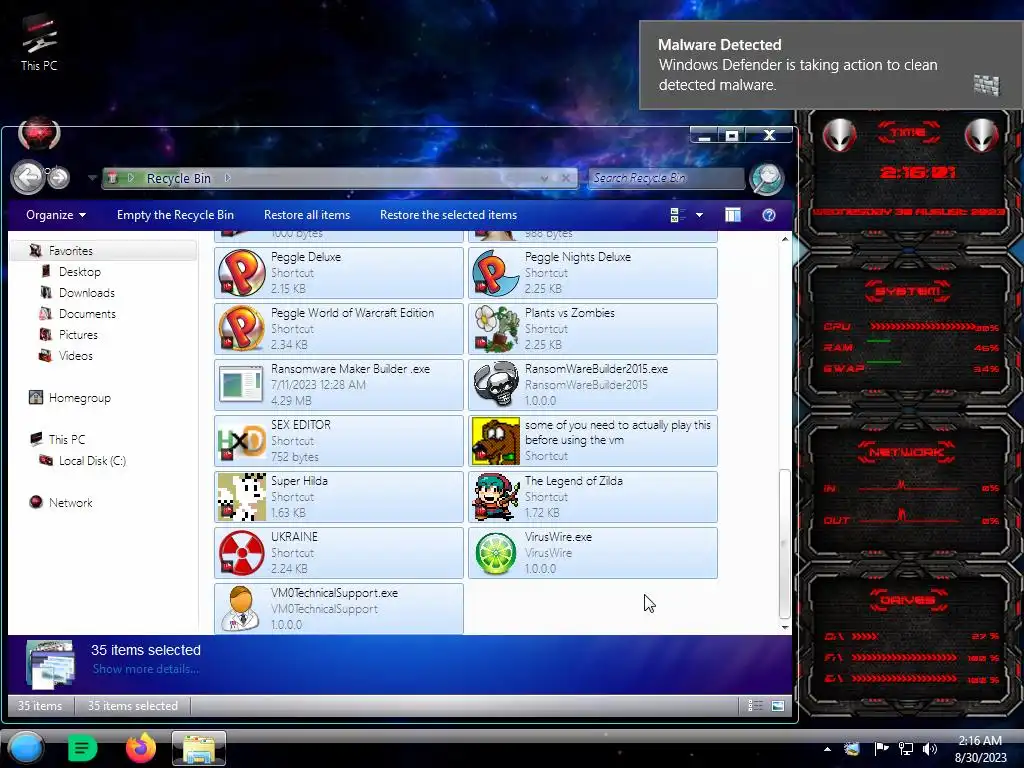Select Network in navigation pane
1024x768 pixels.
click(x=71, y=502)
